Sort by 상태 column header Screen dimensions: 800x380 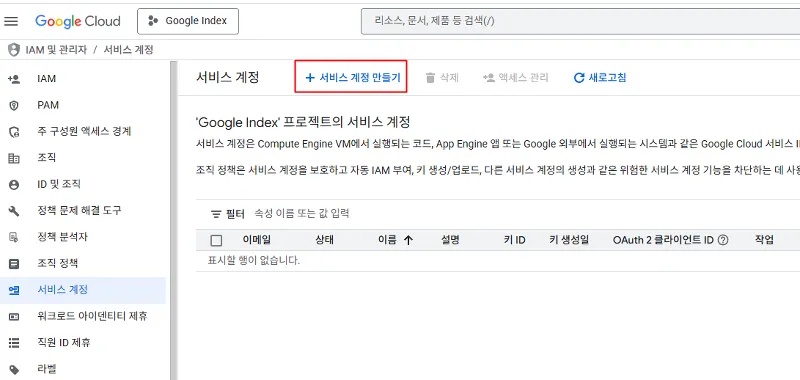click(x=324, y=240)
